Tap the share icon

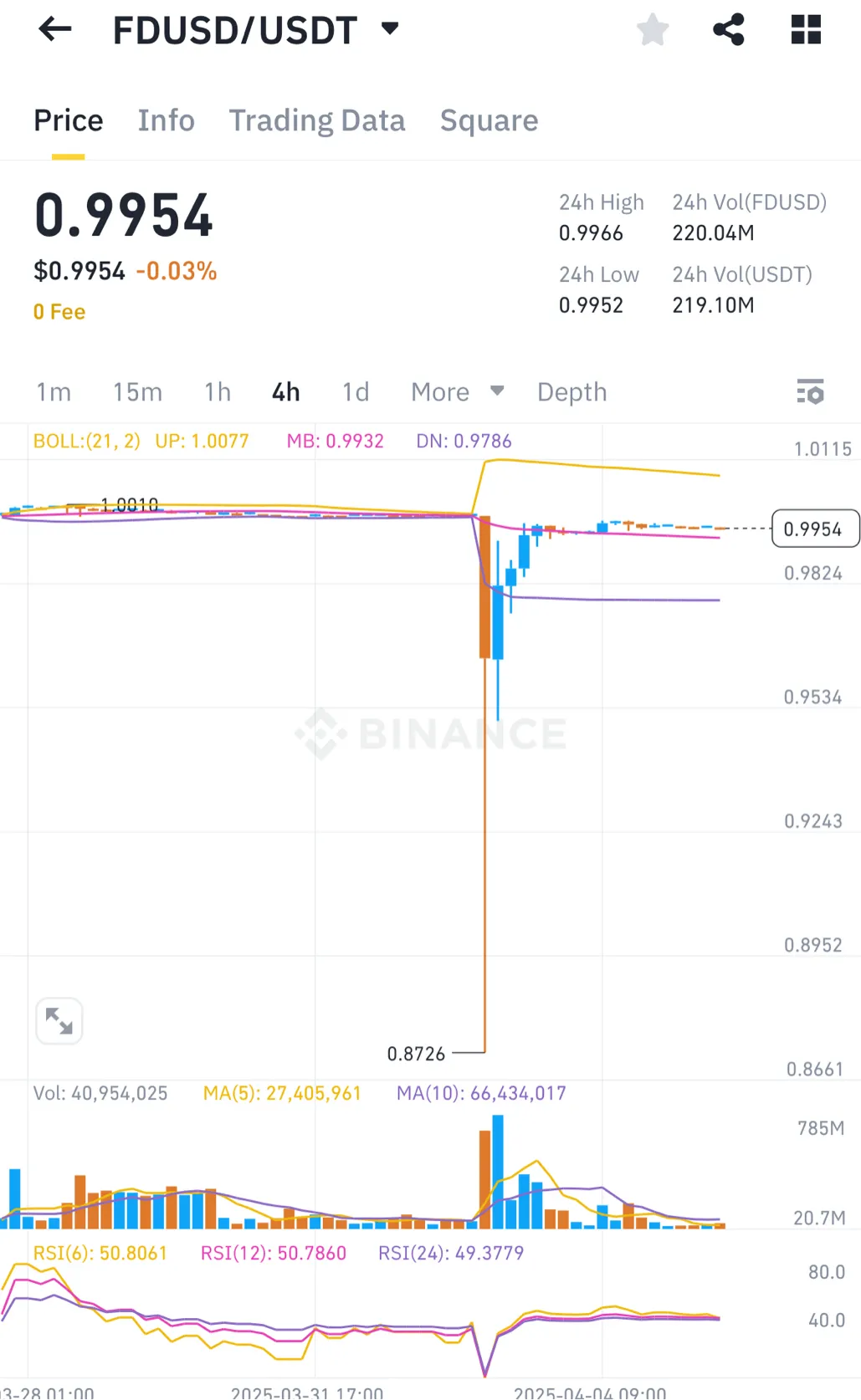tap(729, 30)
